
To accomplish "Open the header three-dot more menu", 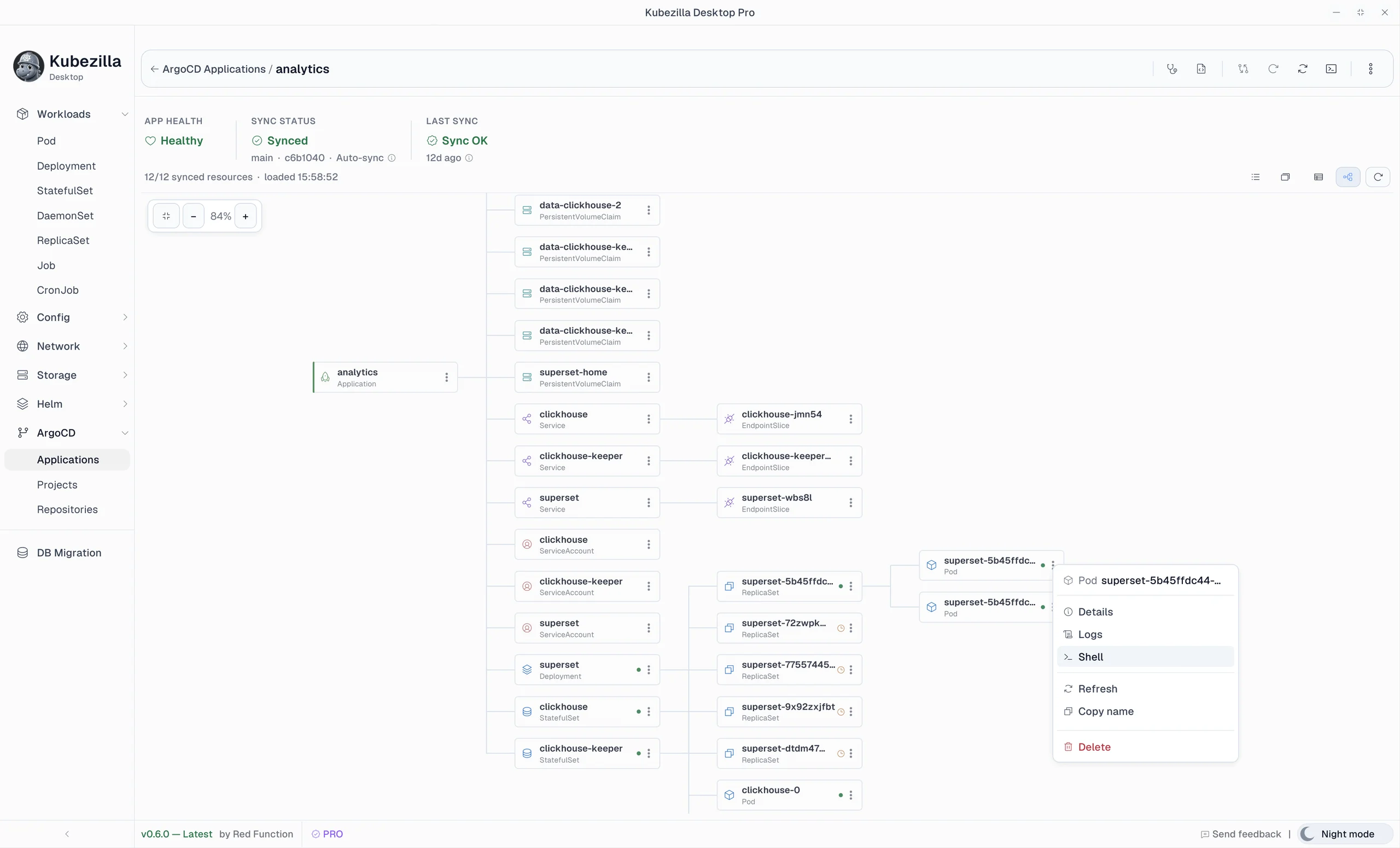I will click(x=1370, y=69).
